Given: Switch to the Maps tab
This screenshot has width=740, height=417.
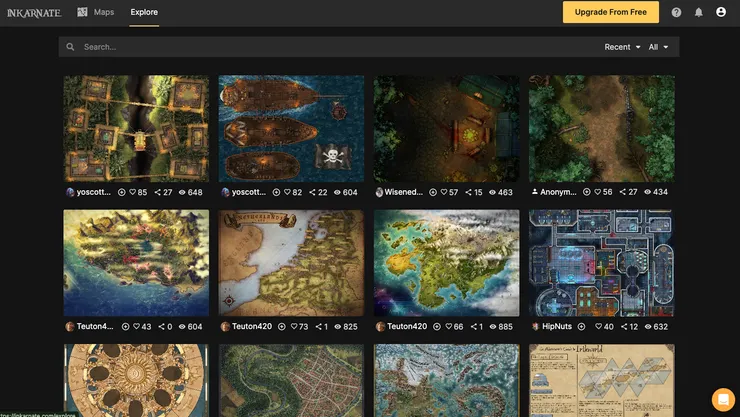Looking at the screenshot, I should coord(96,12).
